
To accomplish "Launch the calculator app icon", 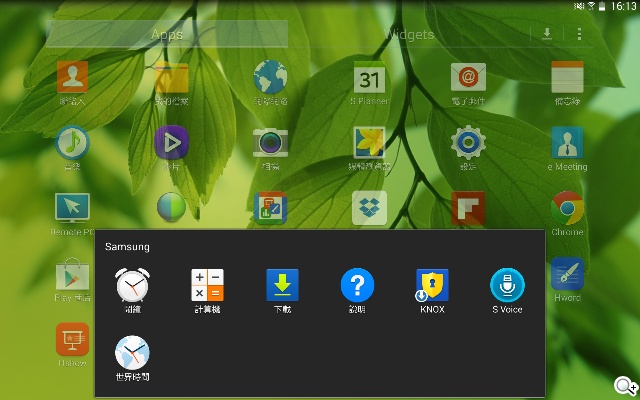I will (x=207, y=285).
